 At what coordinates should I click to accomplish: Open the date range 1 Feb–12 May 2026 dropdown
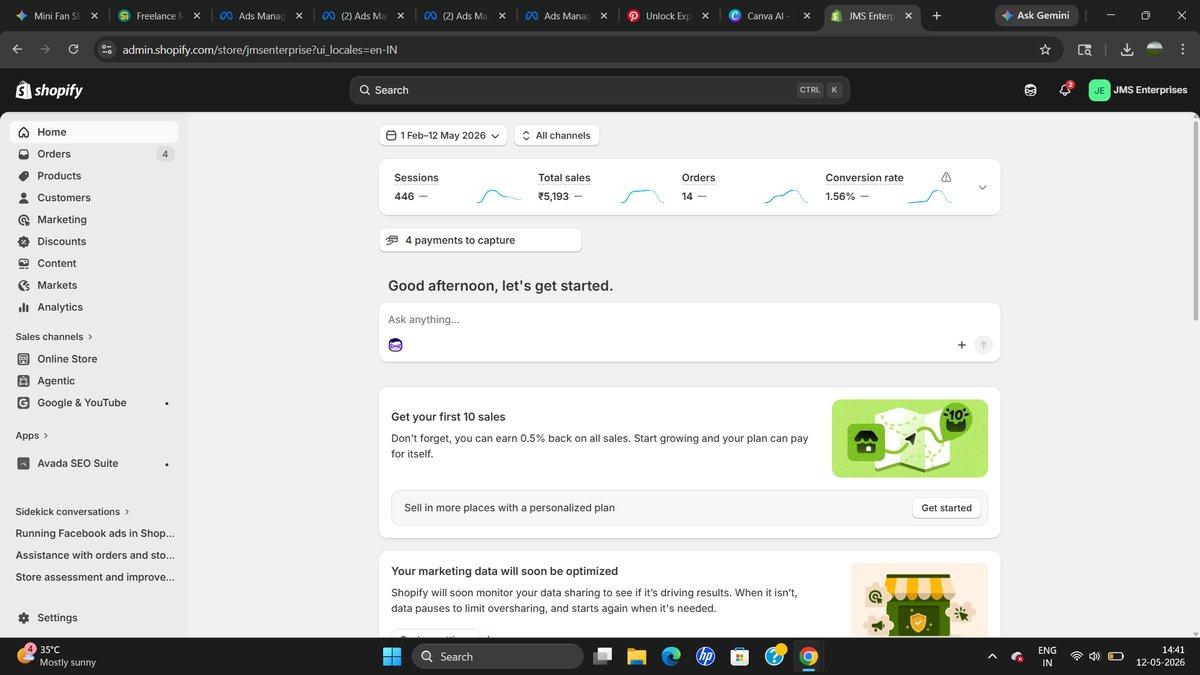point(443,136)
